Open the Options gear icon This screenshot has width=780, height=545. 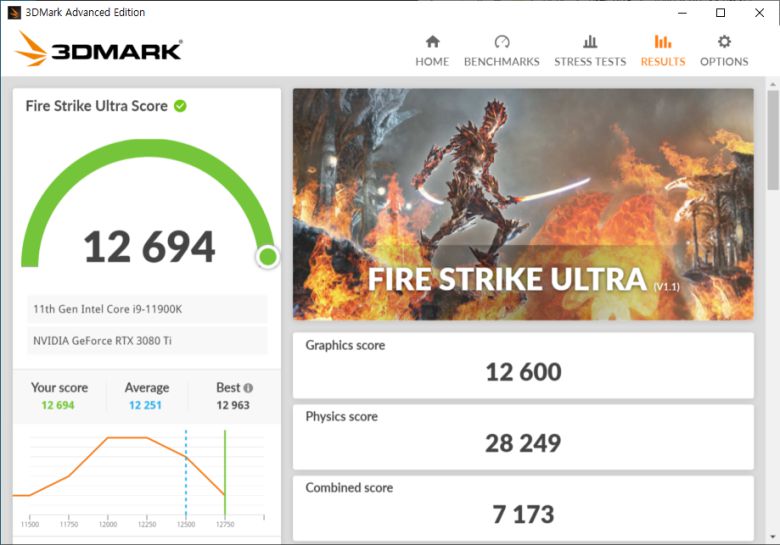(724, 42)
